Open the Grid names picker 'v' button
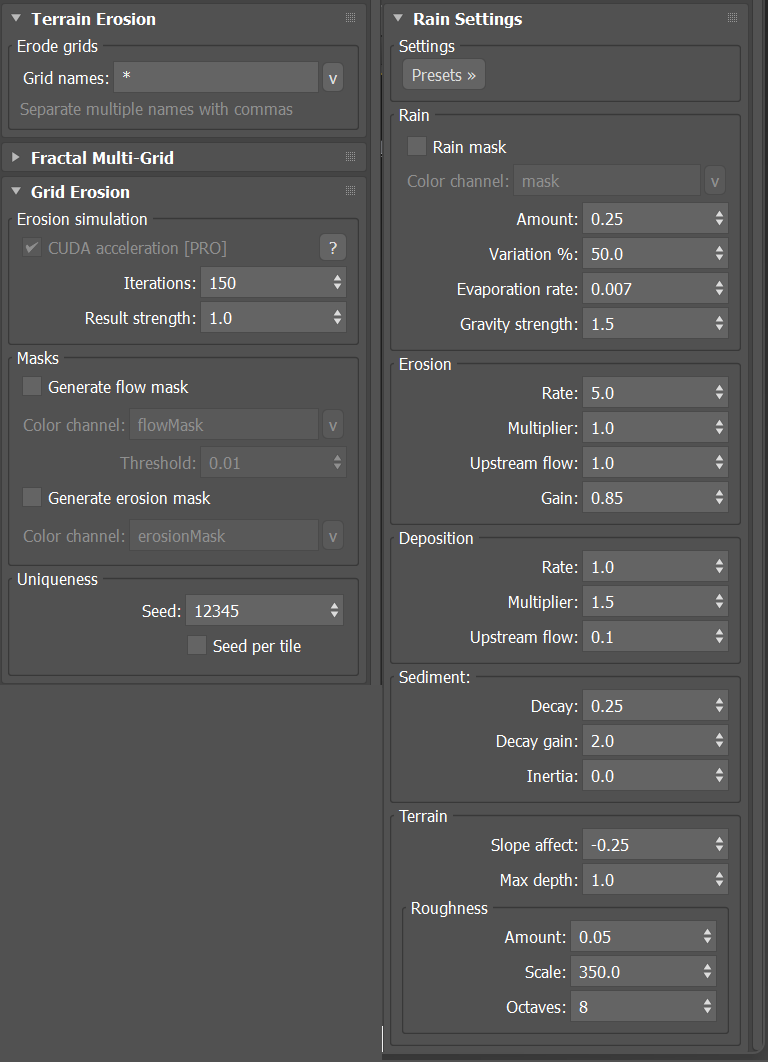Viewport: 768px width, 1062px height. coord(333,77)
